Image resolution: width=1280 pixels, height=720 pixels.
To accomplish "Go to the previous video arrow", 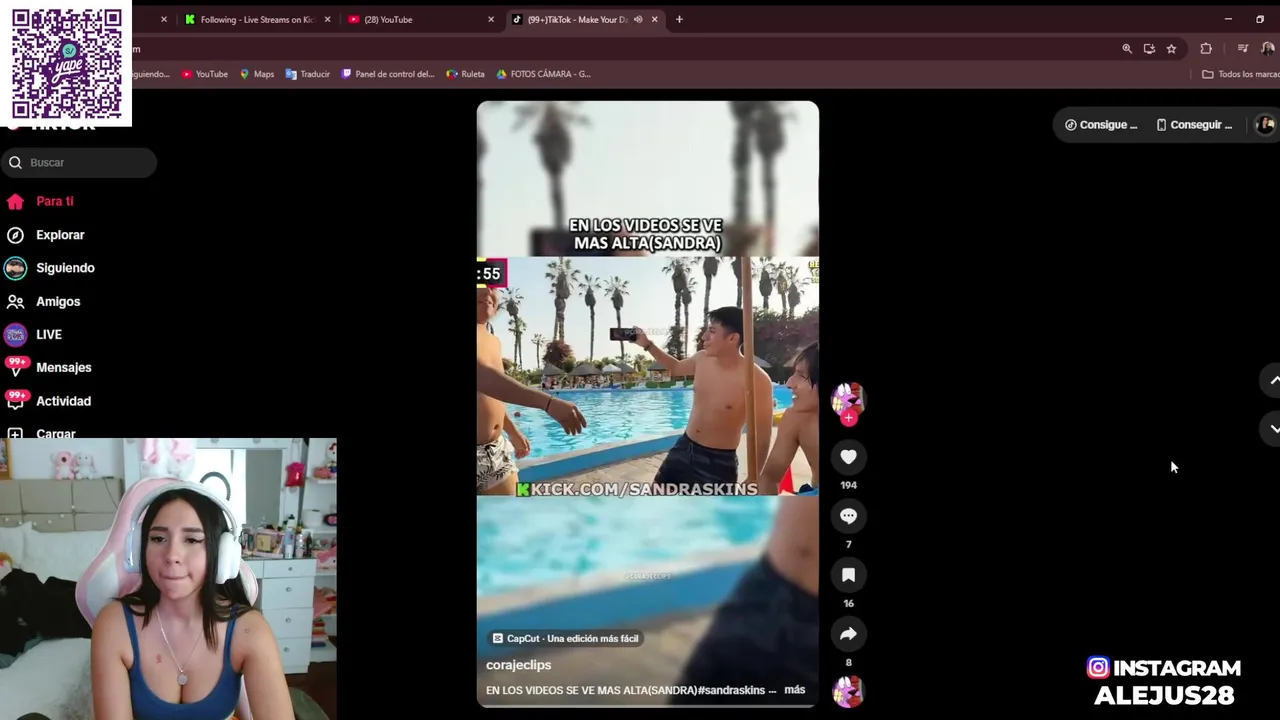I will (1274, 380).
